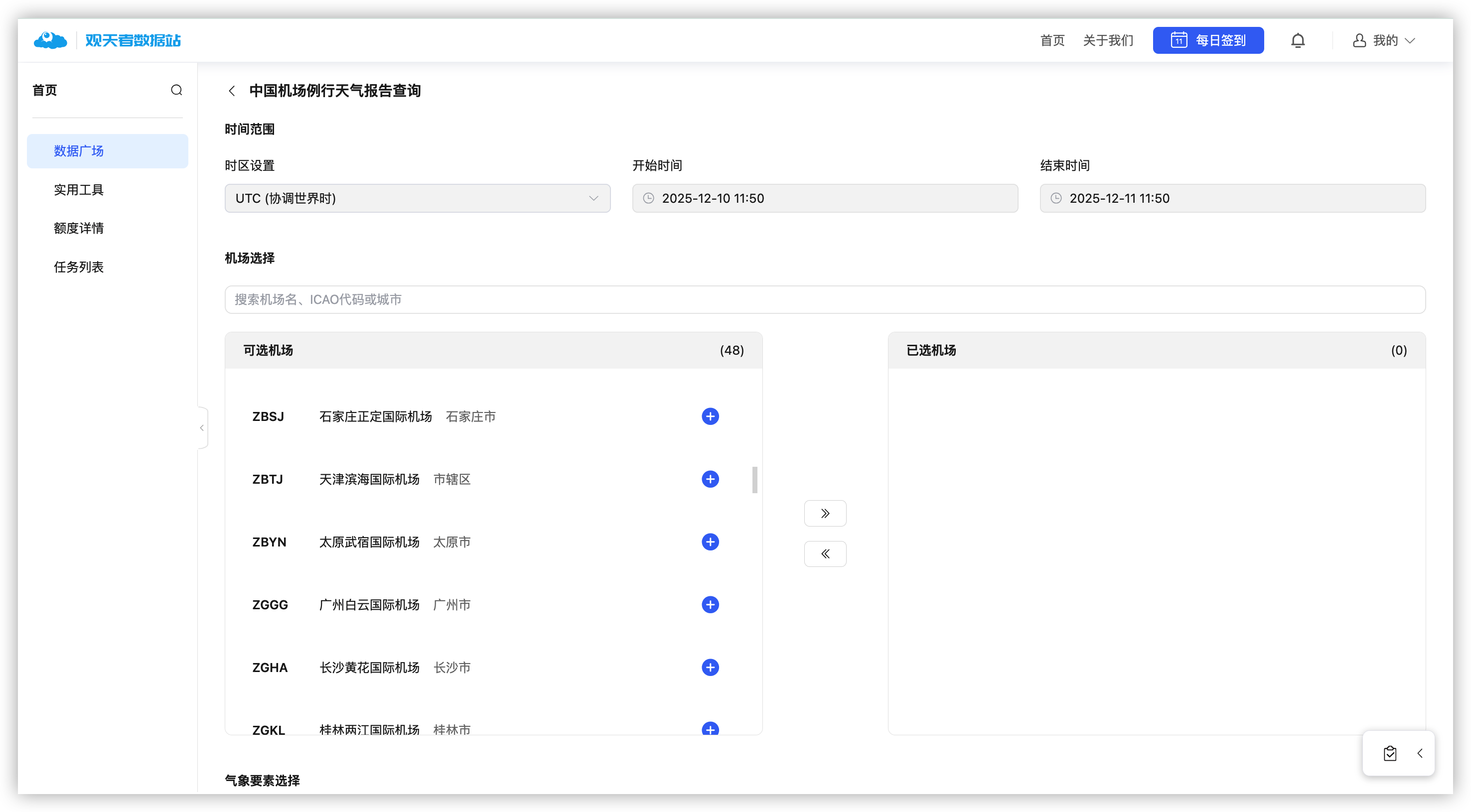The height and width of the screenshot is (812, 1471).
Task: Click the clock icon in 结束时间 field
Action: (x=1055, y=198)
